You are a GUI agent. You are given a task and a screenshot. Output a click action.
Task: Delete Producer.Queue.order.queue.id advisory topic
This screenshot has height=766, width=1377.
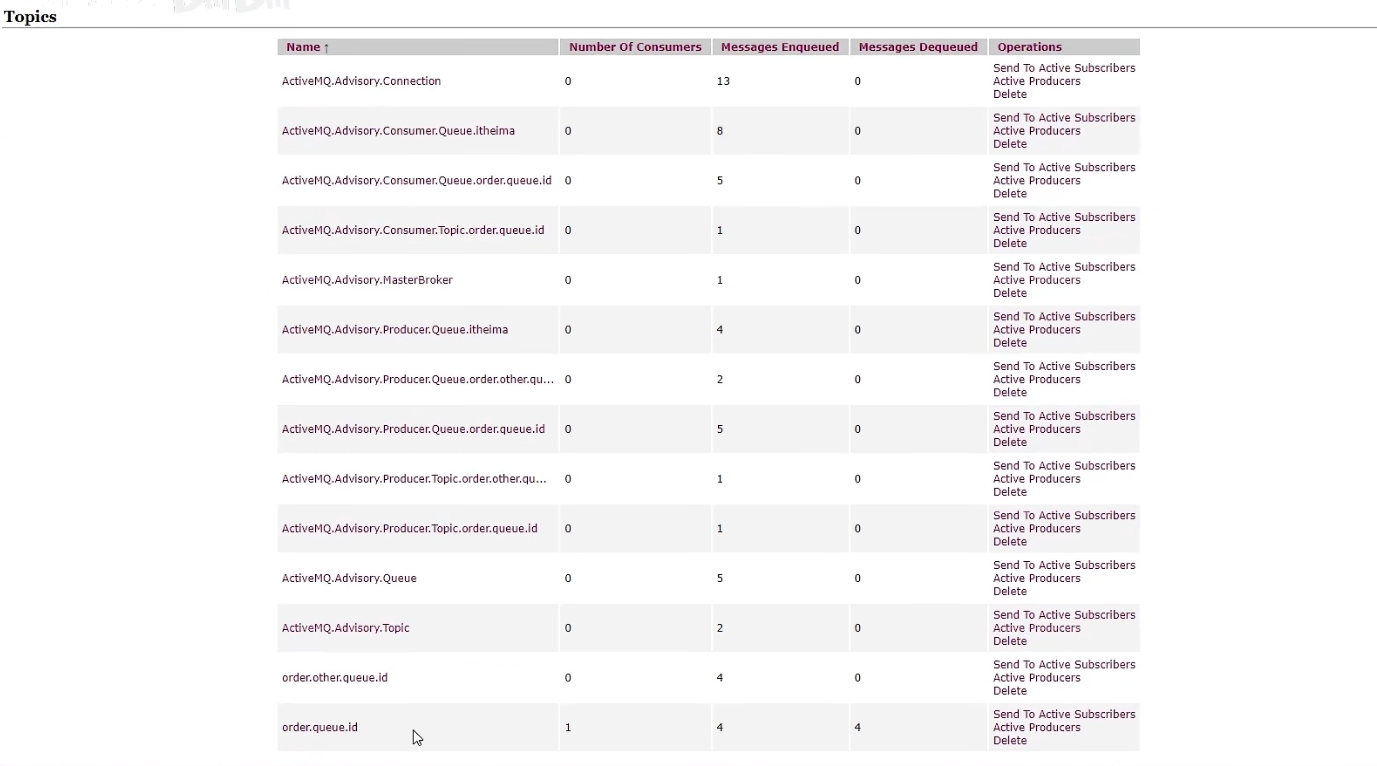pos(1010,442)
